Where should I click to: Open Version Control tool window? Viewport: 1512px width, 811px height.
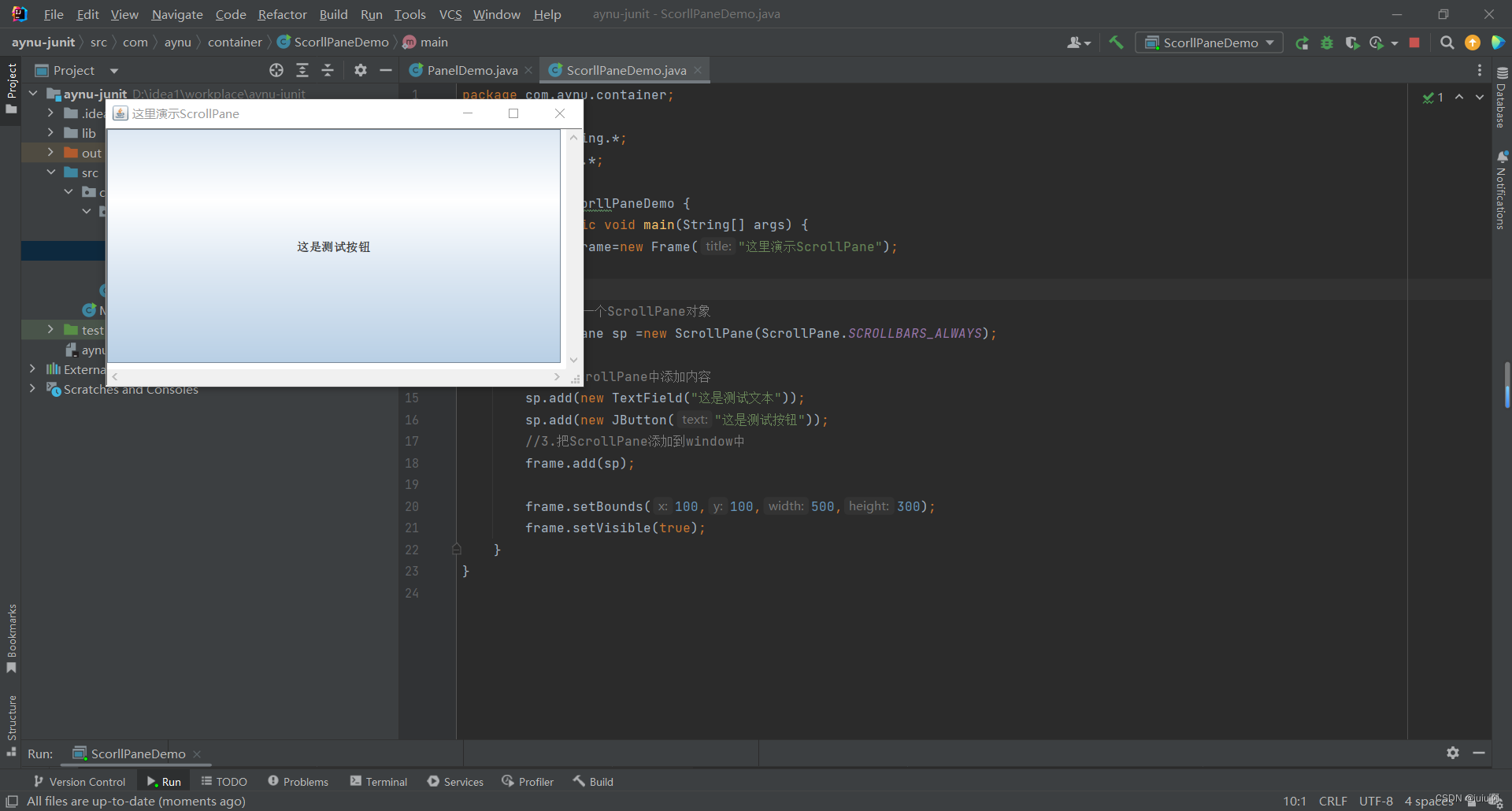[x=80, y=781]
